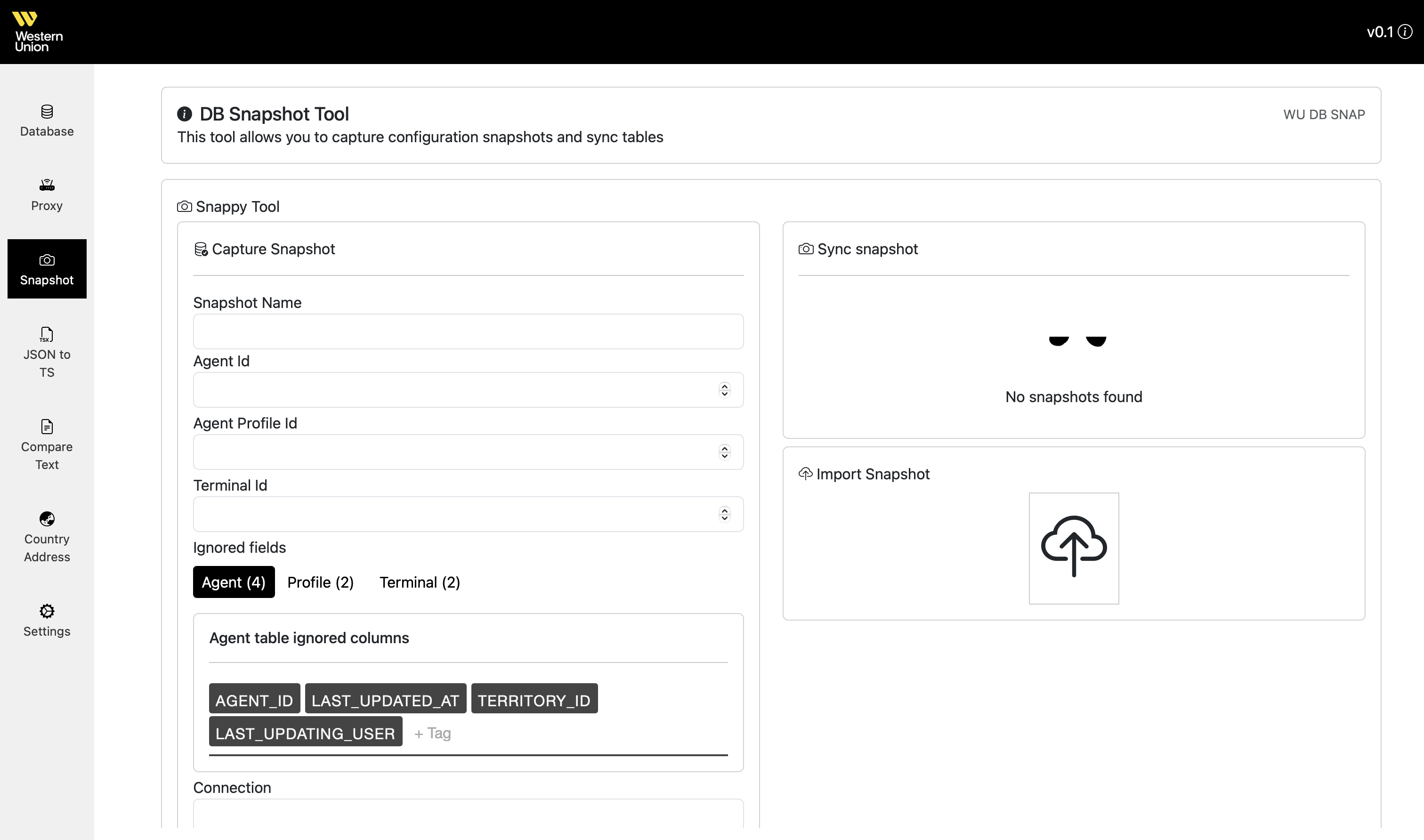1424x840 pixels.
Task: Click the Connection field
Action: (468, 814)
